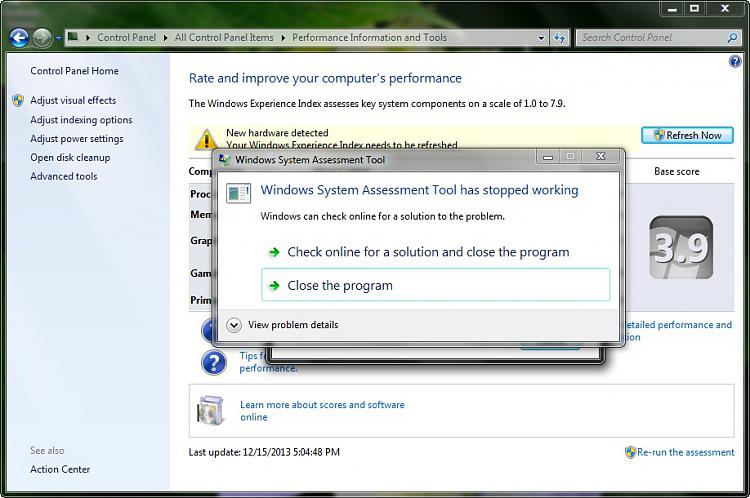Open Adjust power settings
Image resolution: width=750 pixels, height=498 pixels.
(77, 139)
